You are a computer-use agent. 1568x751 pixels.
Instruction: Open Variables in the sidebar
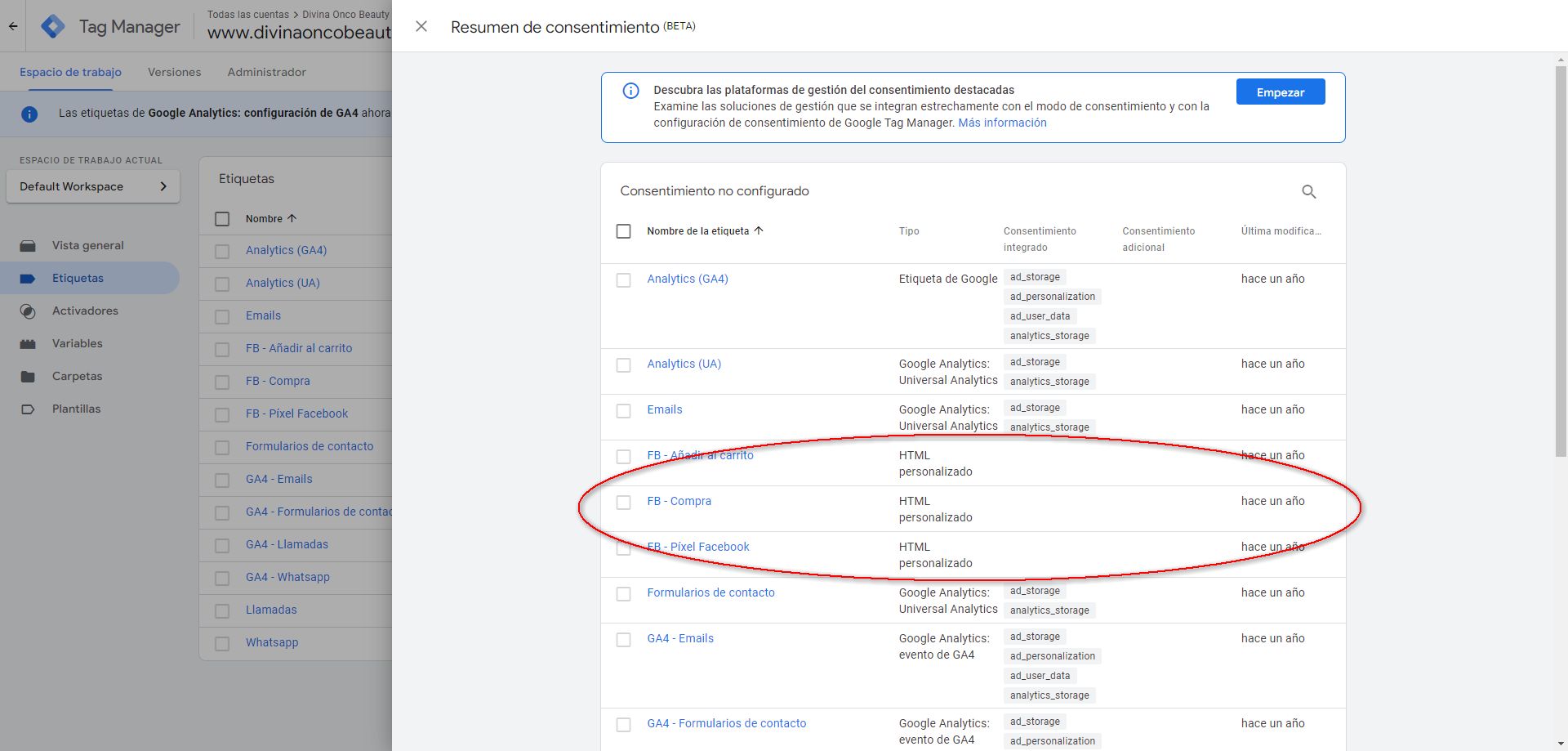78,343
